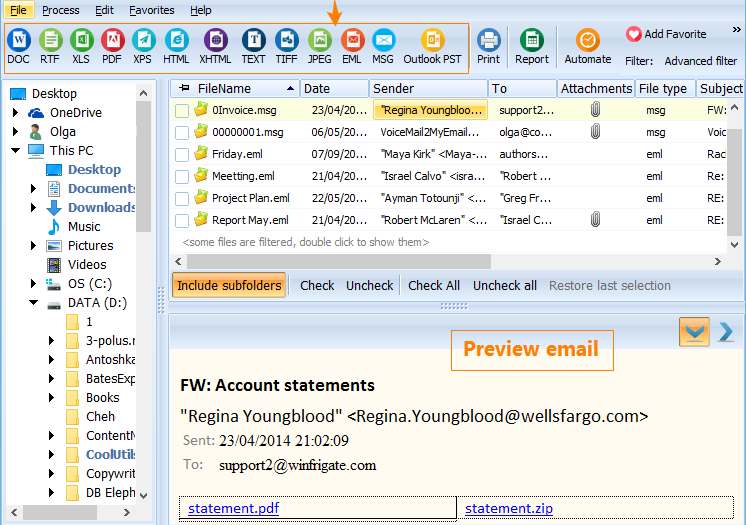Image resolution: width=746 pixels, height=525 pixels.
Task: Tick checkbox next to Meetting.eml
Action: [182, 177]
